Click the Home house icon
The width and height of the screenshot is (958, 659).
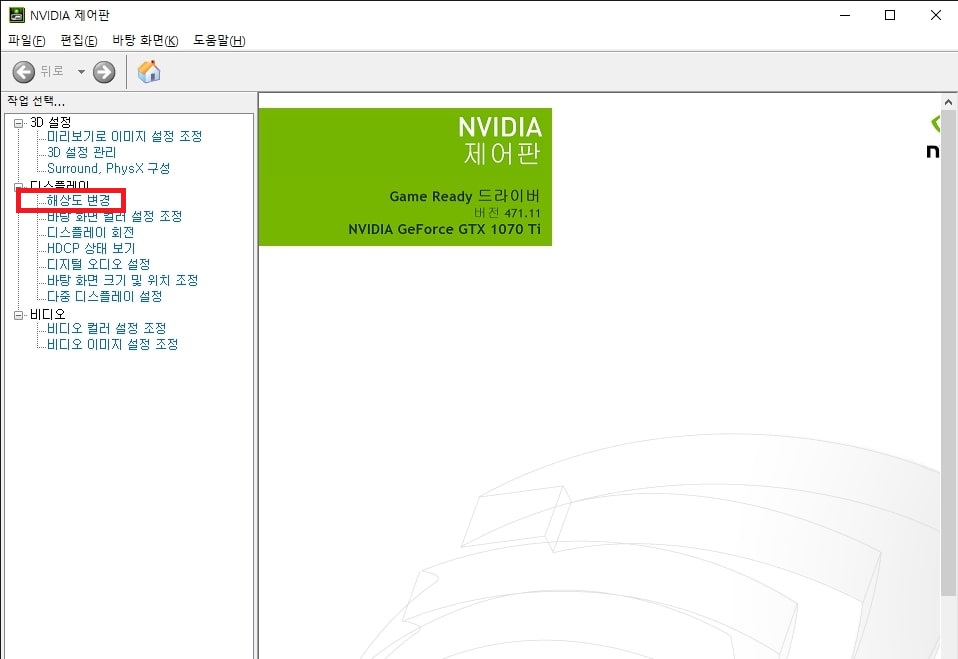click(149, 72)
